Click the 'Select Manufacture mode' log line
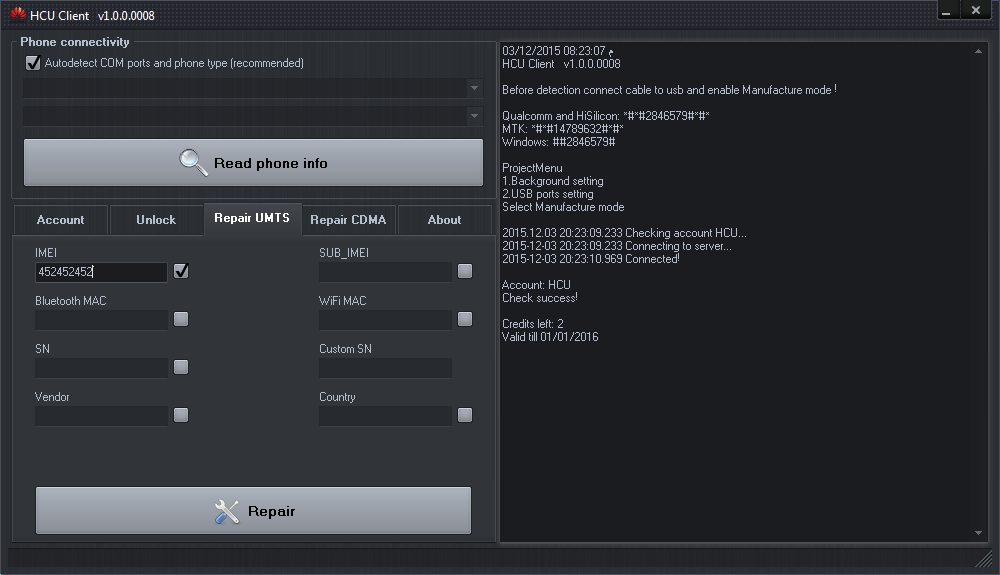The width and height of the screenshot is (1000, 575). 563,207
